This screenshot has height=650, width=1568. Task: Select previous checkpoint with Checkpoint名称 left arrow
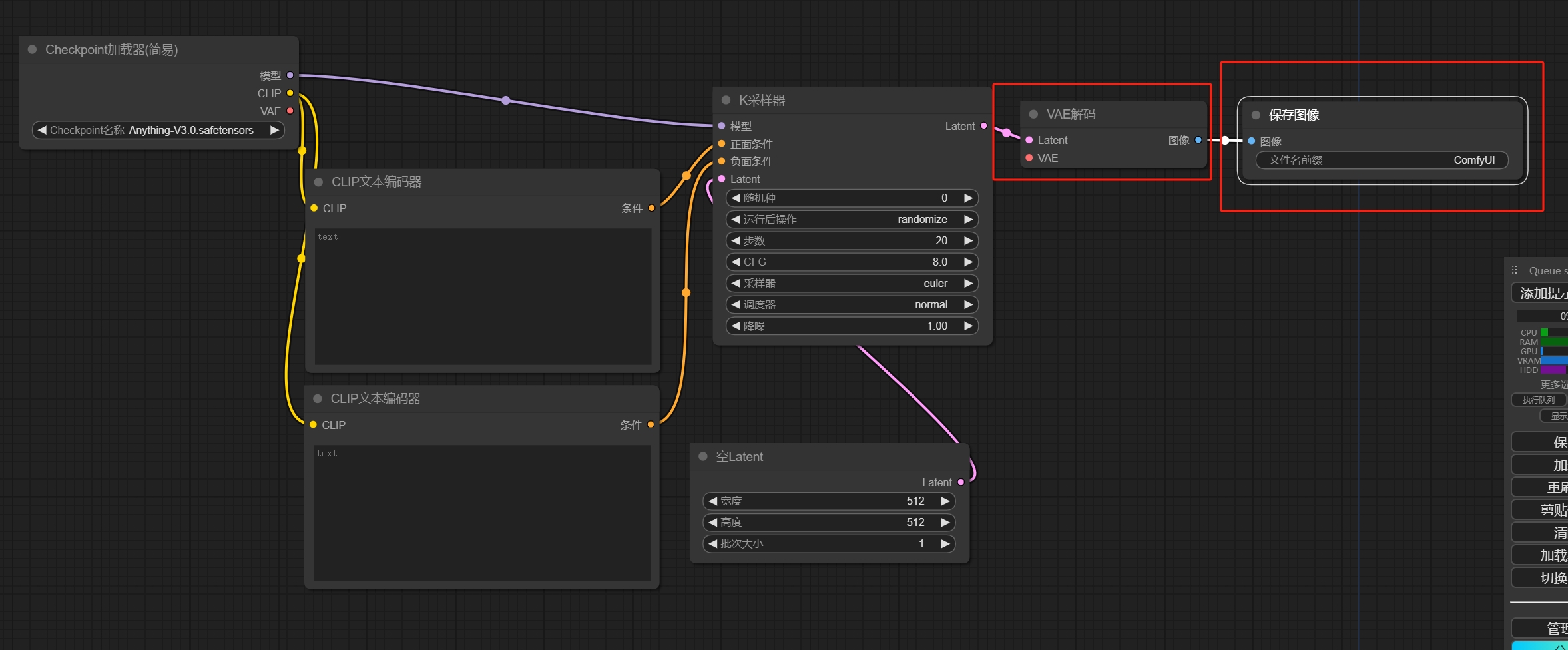click(42, 130)
